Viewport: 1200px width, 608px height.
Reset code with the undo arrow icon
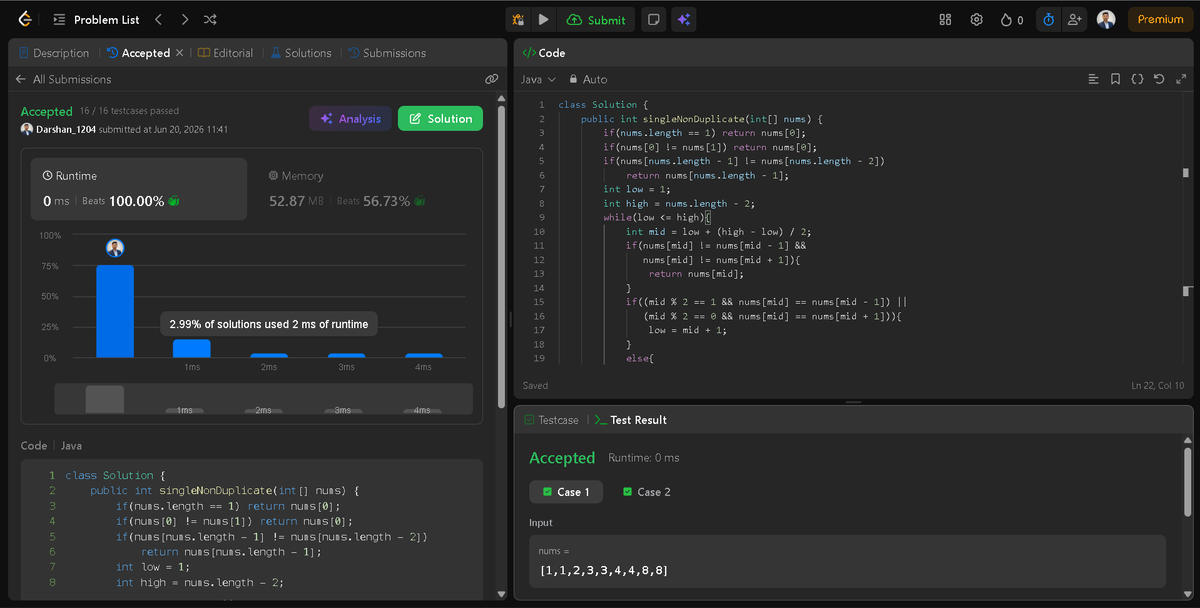tap(1159, 79)
